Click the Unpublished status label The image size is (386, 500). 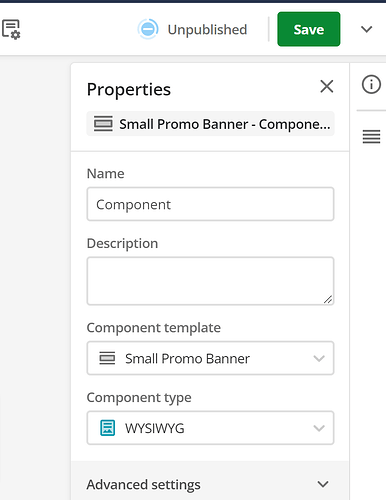coord(207,30)
